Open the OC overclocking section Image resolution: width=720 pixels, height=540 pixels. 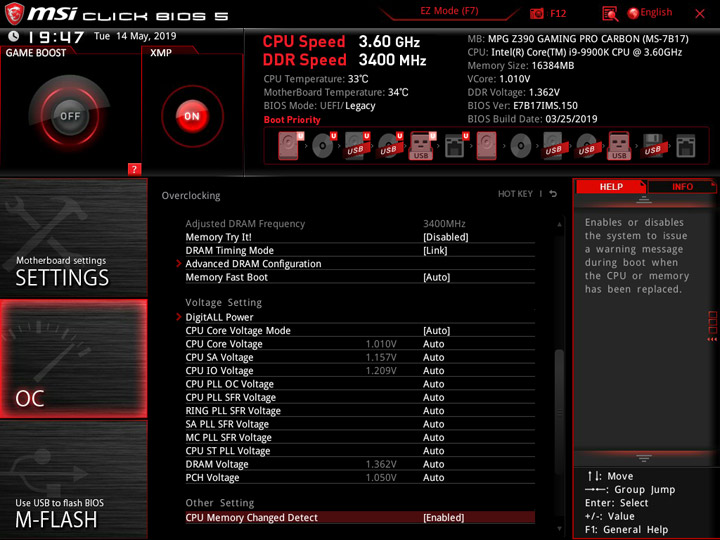73,359
